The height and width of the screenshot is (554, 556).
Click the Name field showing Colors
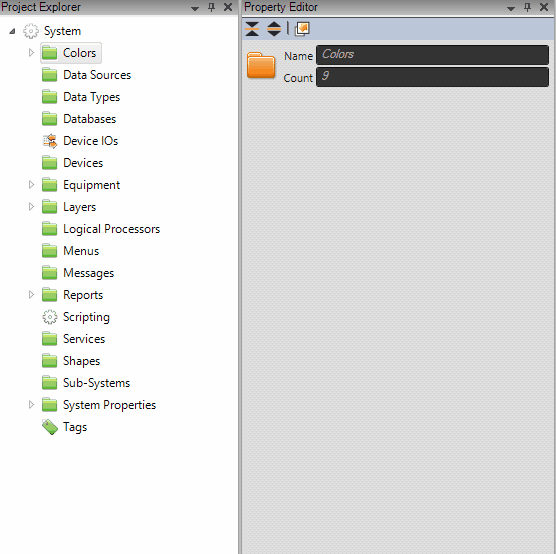pos(432,55)
